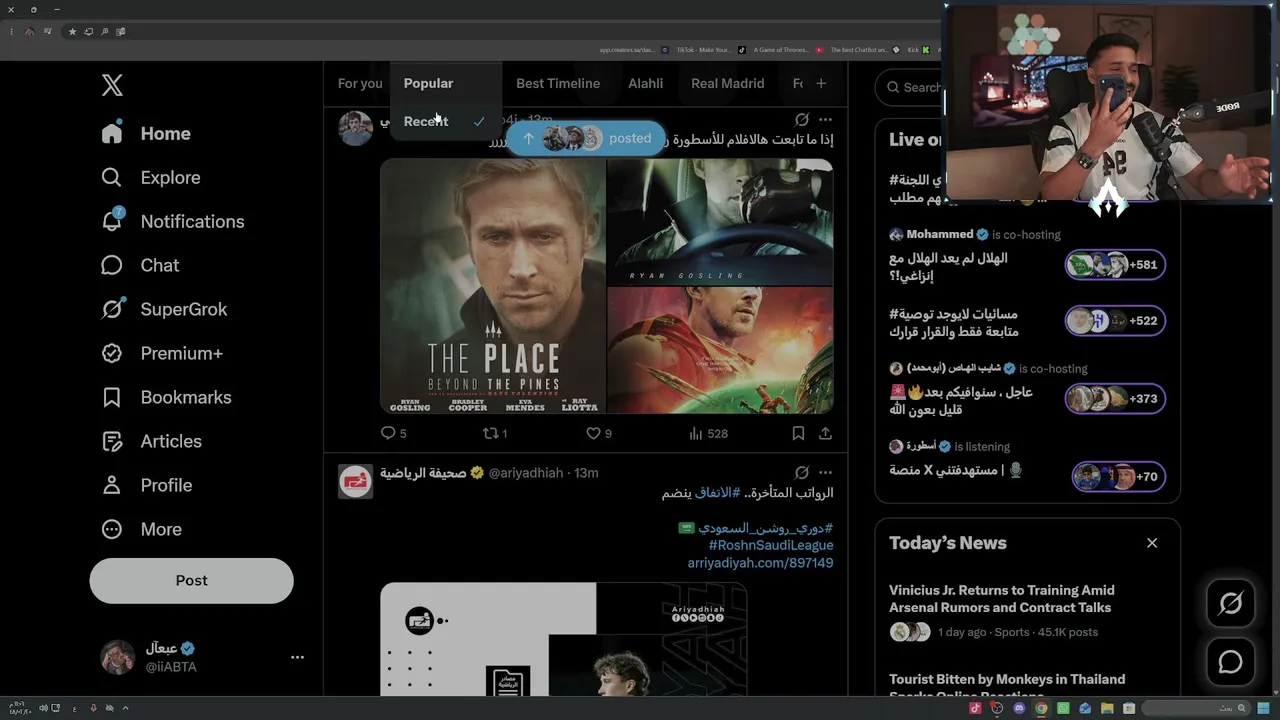Open the Chat section in the sidebar

[x=140, y=265]
